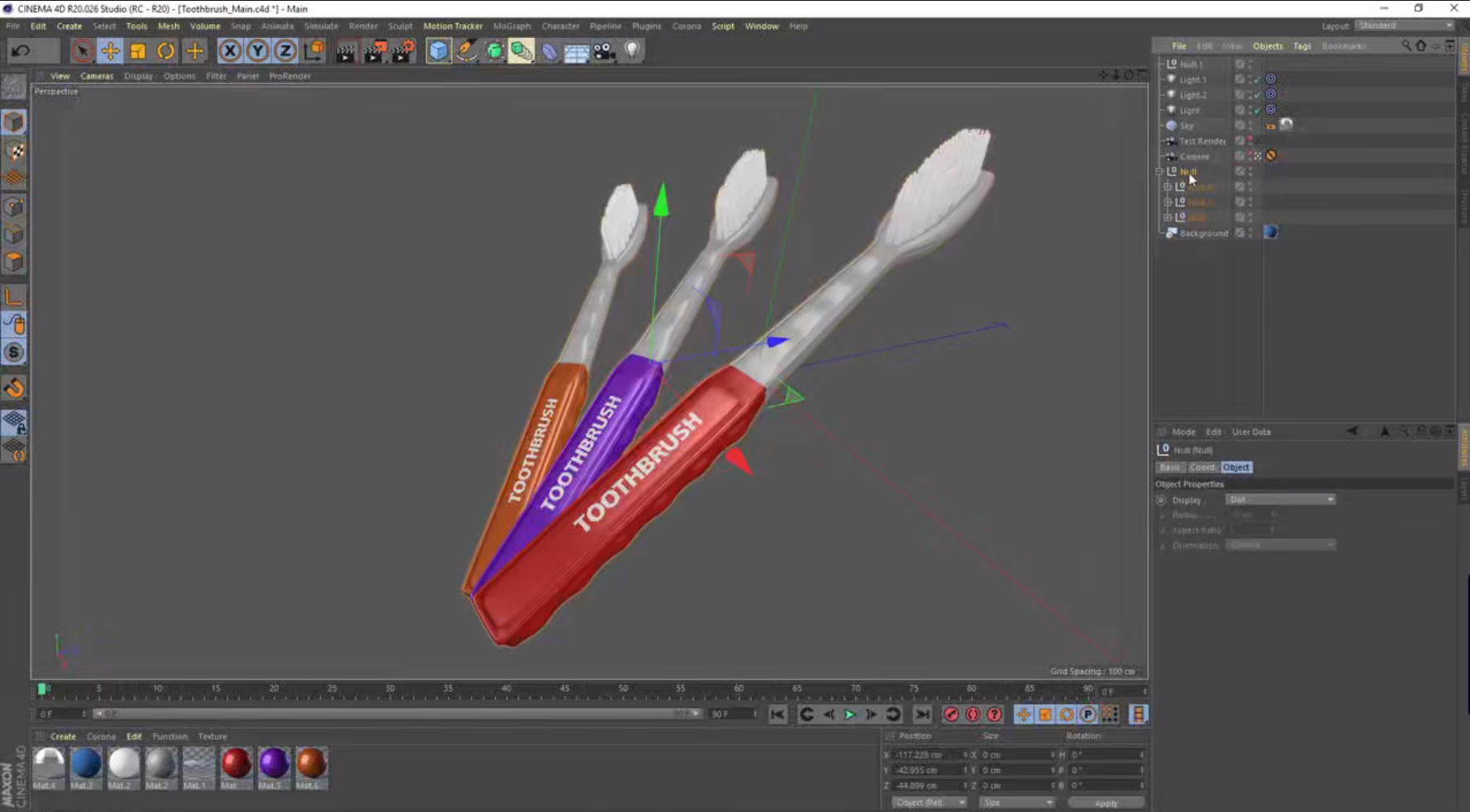Switch to the Coord tab in Attributes
This screenshot has height=812, width=1470.
[1203, 467]
